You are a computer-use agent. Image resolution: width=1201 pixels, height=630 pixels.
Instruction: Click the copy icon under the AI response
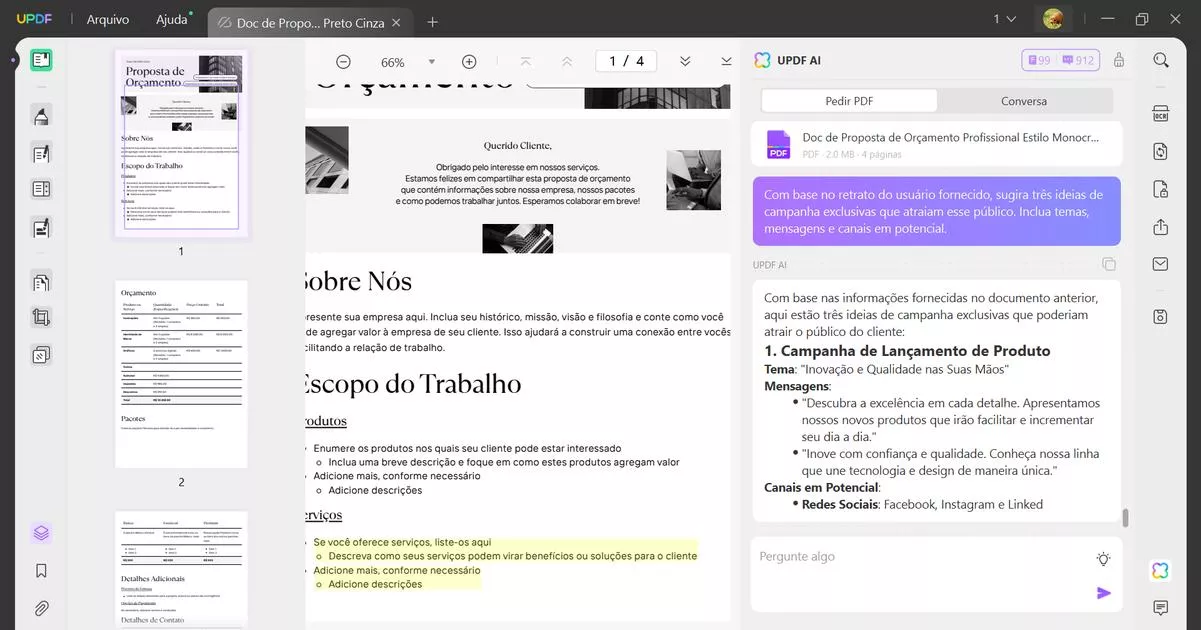(1108, 263)
